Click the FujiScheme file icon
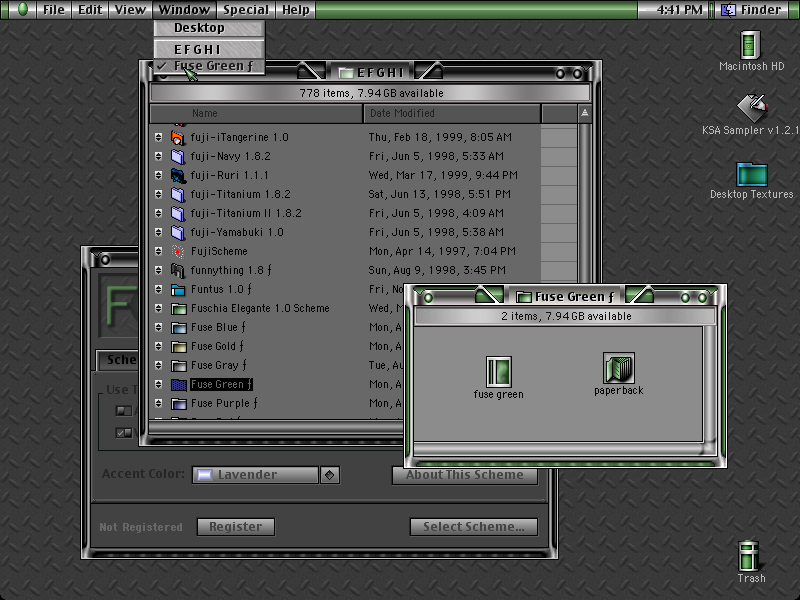This screenshot has height=600, width=800. pos(178,251)
